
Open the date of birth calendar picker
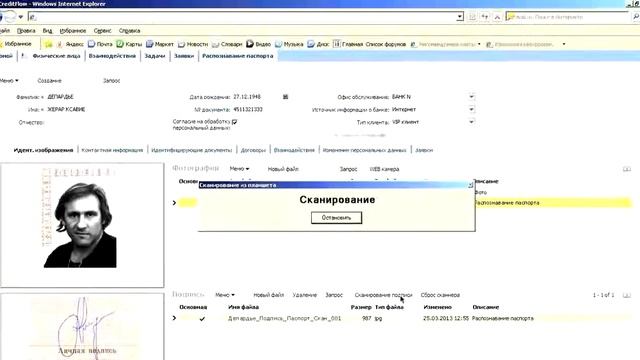(x=285, y=97)
